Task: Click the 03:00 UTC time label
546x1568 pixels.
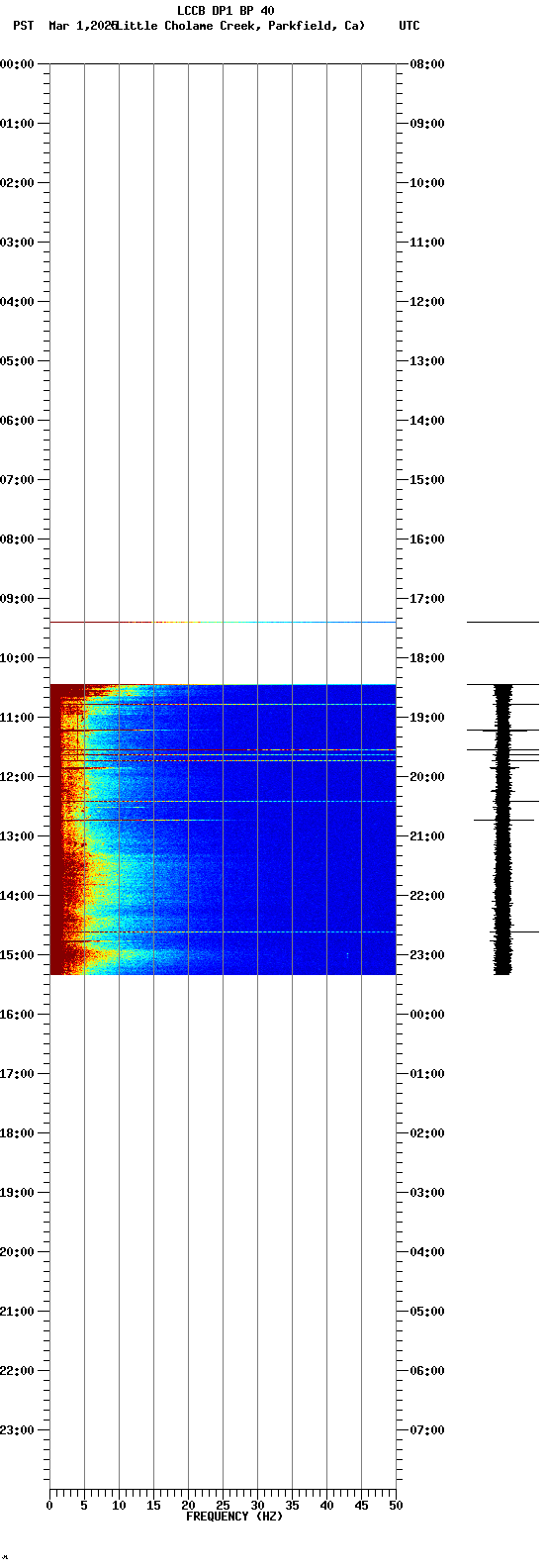Action: (427, 1193)
